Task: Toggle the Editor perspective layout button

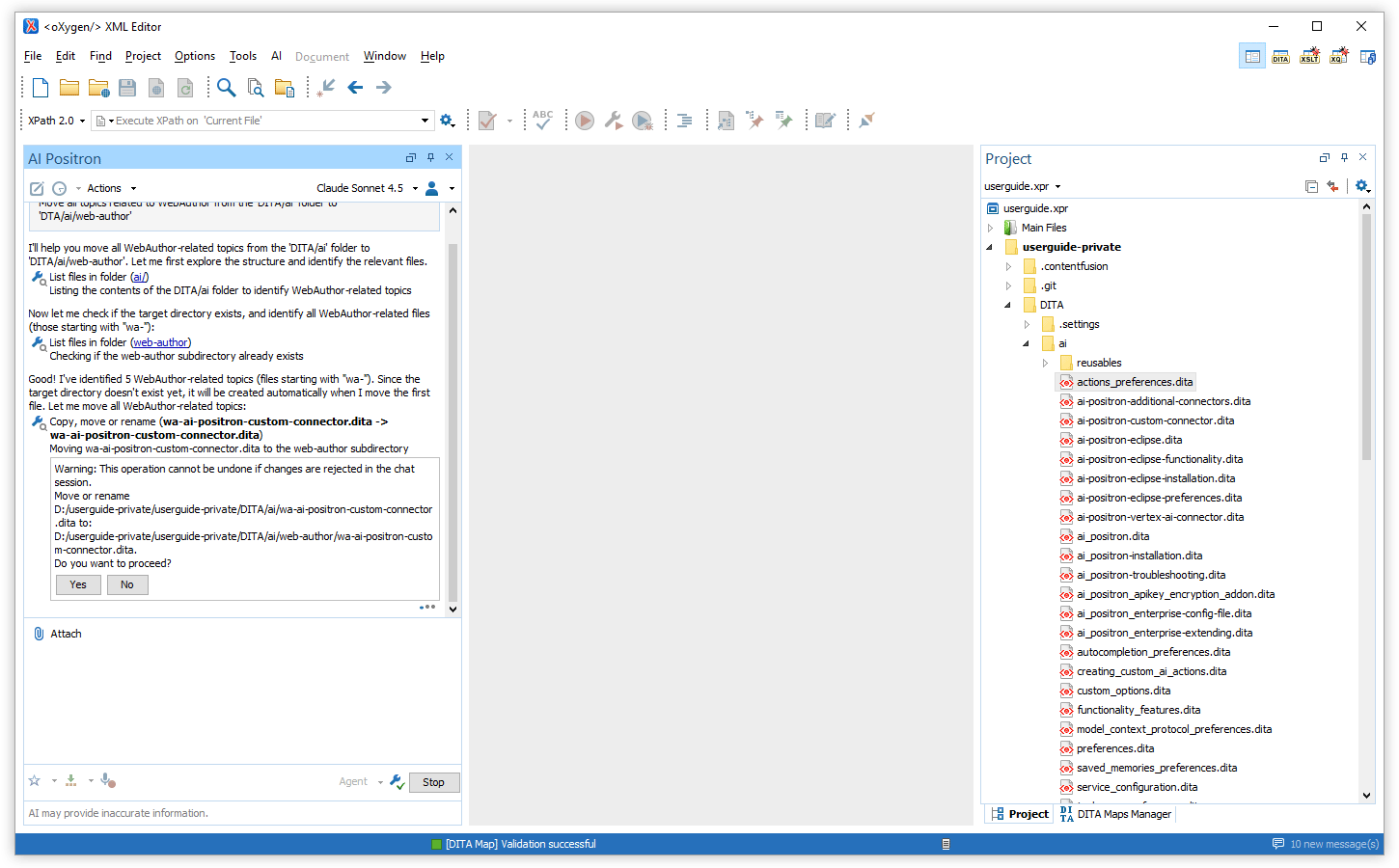Action: pos(1252,57)
